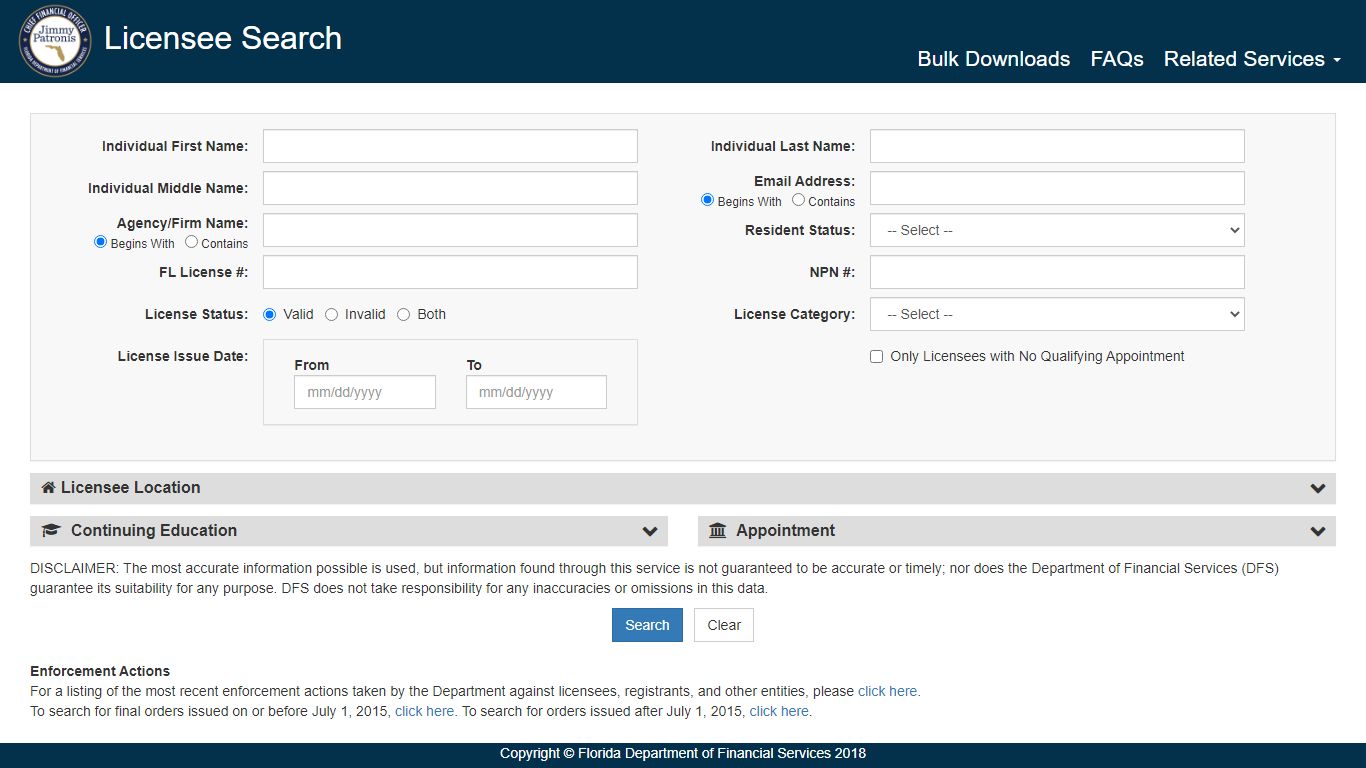Open recent enforcement actions 'click here' link
This screenshot has width=1366, height=768.
click(x=889, y=691)
